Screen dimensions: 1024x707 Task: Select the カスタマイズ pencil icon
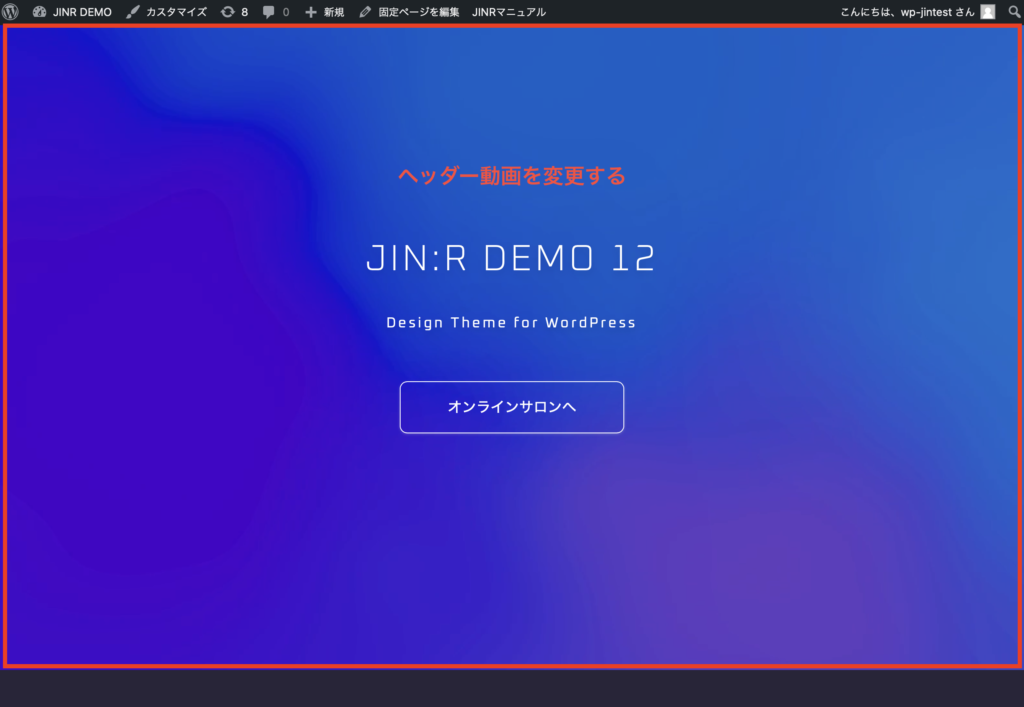point(131,12)
